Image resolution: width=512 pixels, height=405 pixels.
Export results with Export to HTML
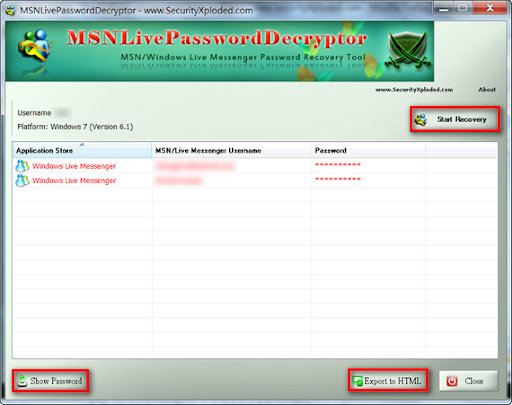pyautogui.click(x=388, y=380)
